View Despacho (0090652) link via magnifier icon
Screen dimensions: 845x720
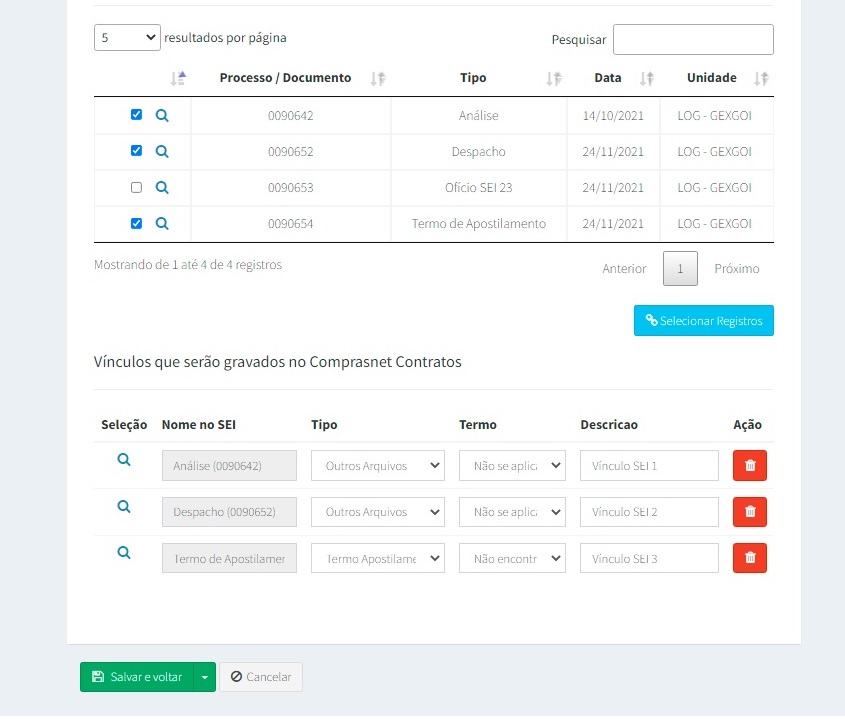click(124, 507)
